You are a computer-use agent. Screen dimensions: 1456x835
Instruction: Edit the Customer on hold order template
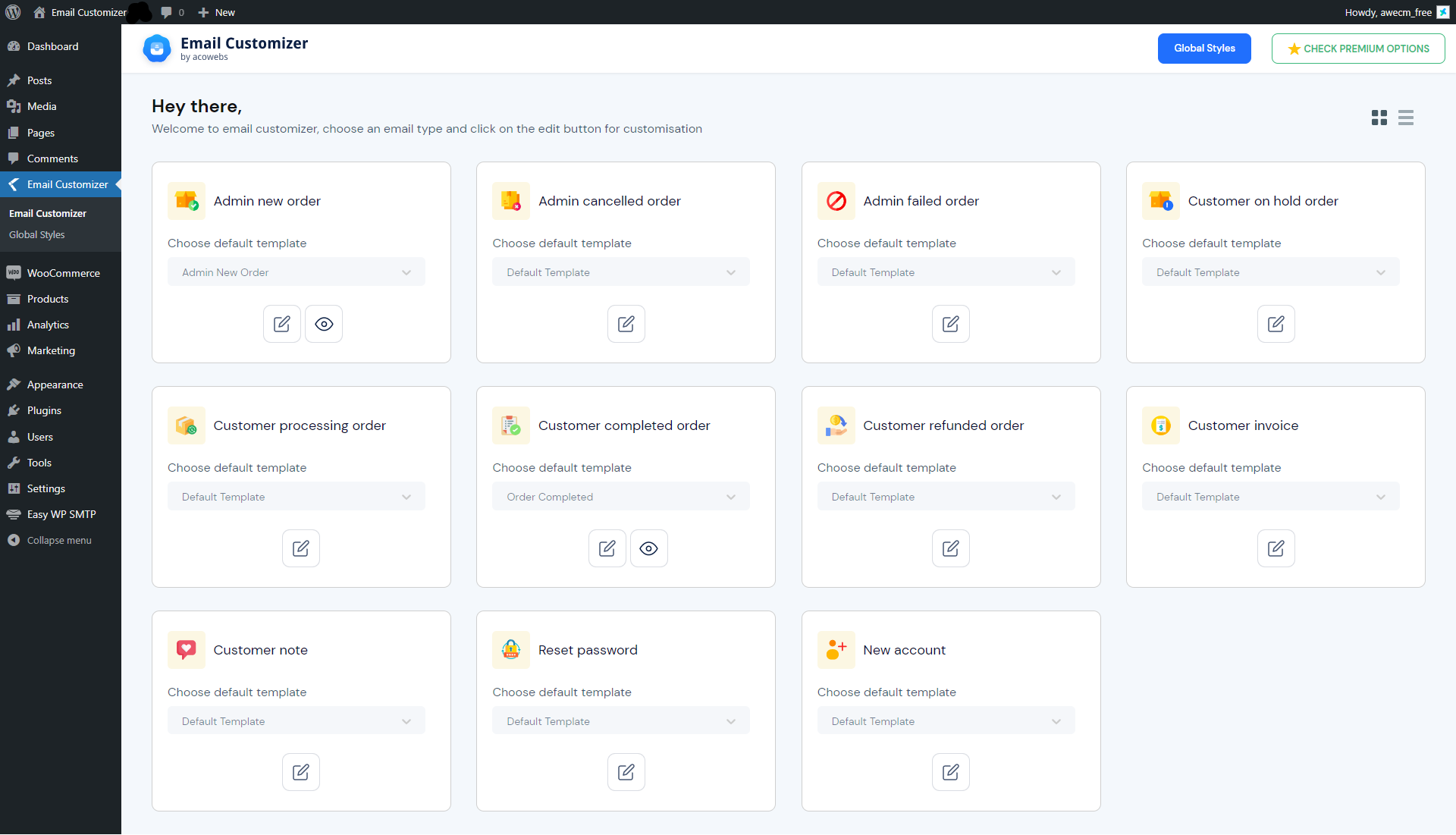[x=1276, y=324]
